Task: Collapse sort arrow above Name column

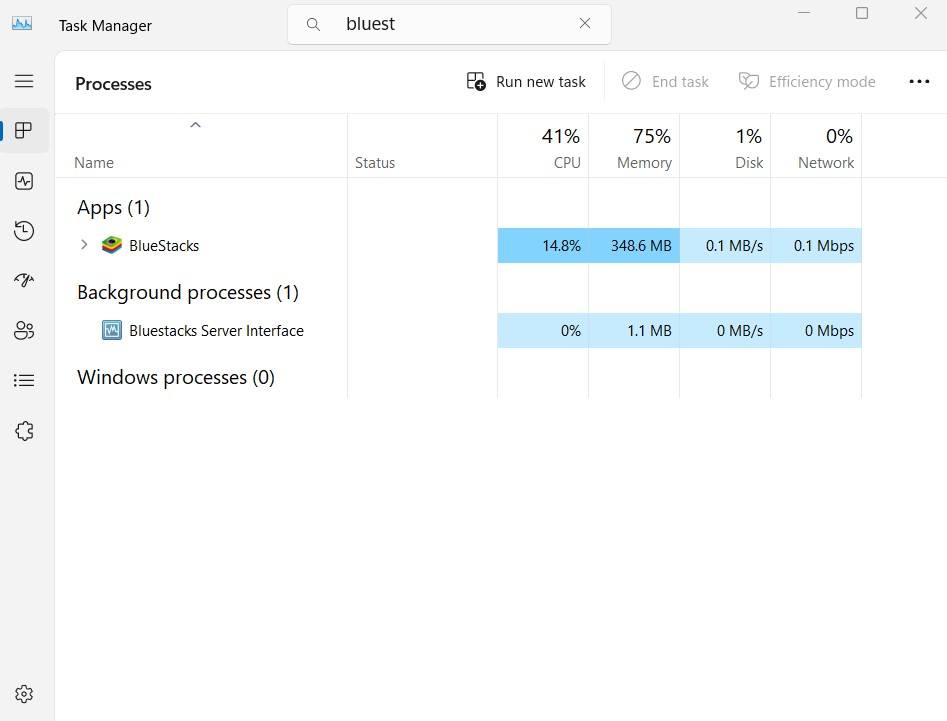Action: (196, 125)
